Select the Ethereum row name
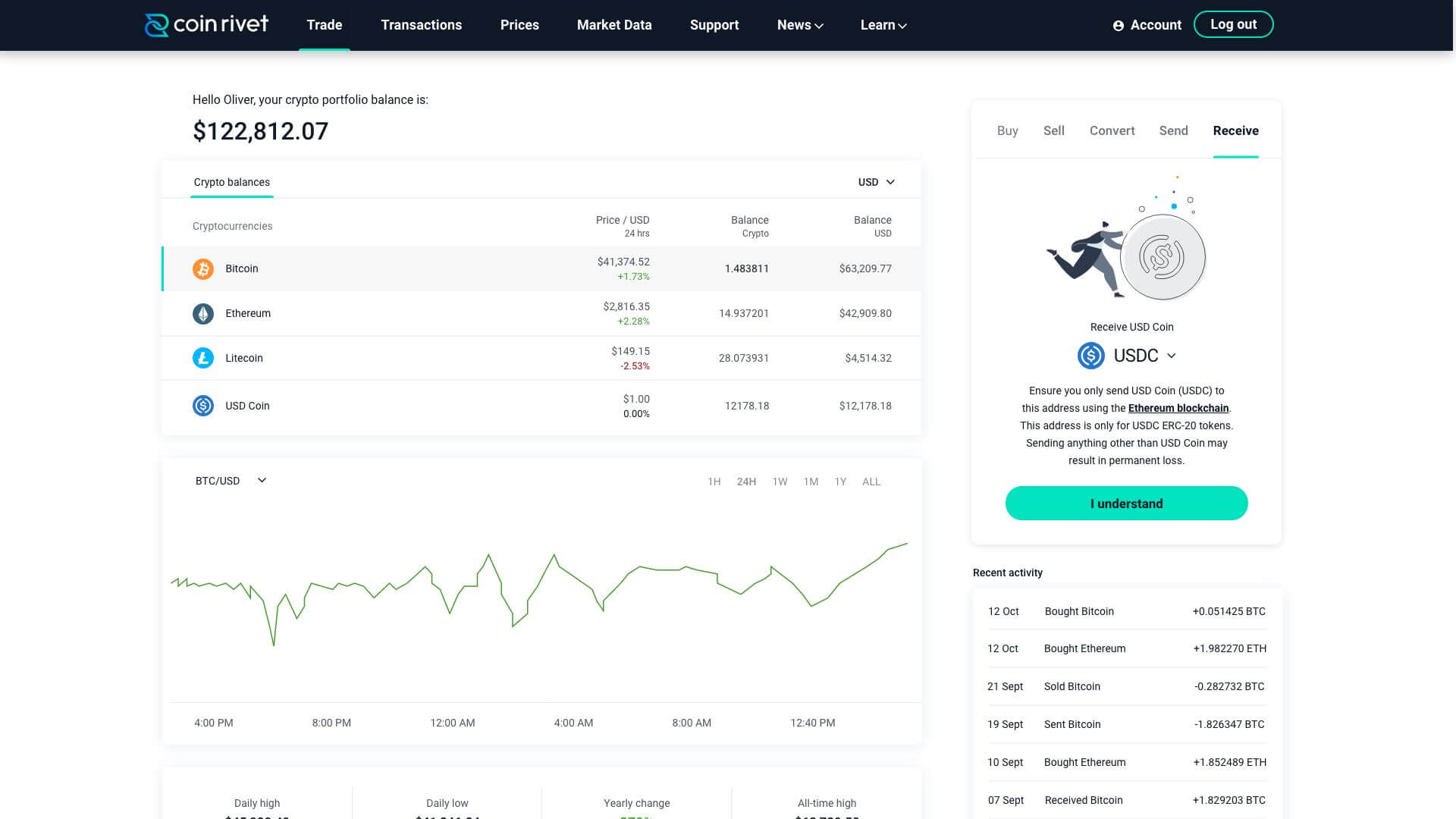1456x819 pixels. [x=247, y=313]
